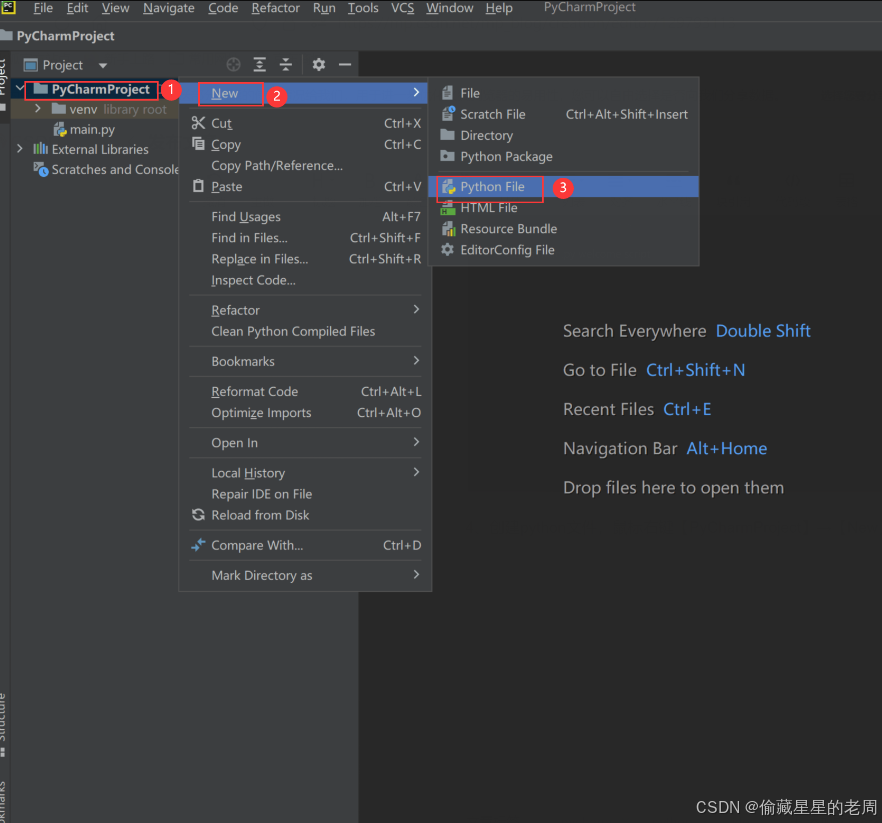Viewport: 882px width, 823px height.
Task: Open the Navigate menu
Action: pos(169,8)
